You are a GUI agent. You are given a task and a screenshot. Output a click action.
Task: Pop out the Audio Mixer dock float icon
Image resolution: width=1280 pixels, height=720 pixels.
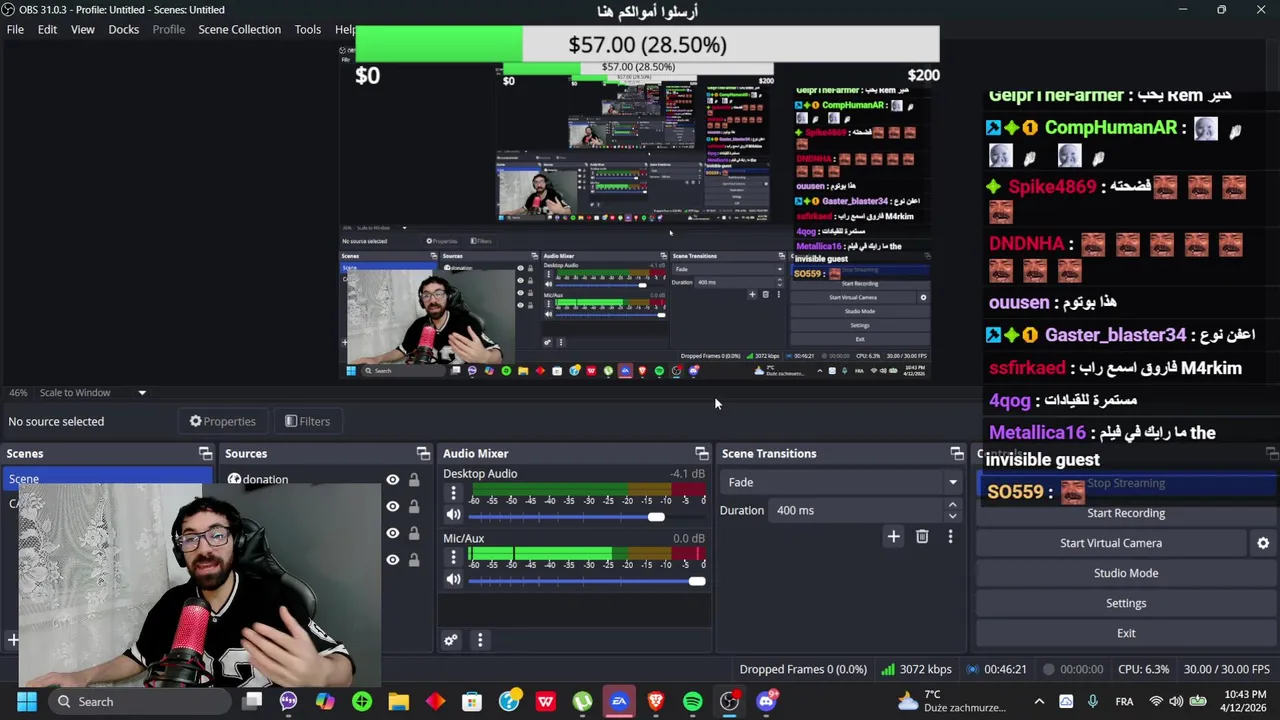(x=701, y=453)
